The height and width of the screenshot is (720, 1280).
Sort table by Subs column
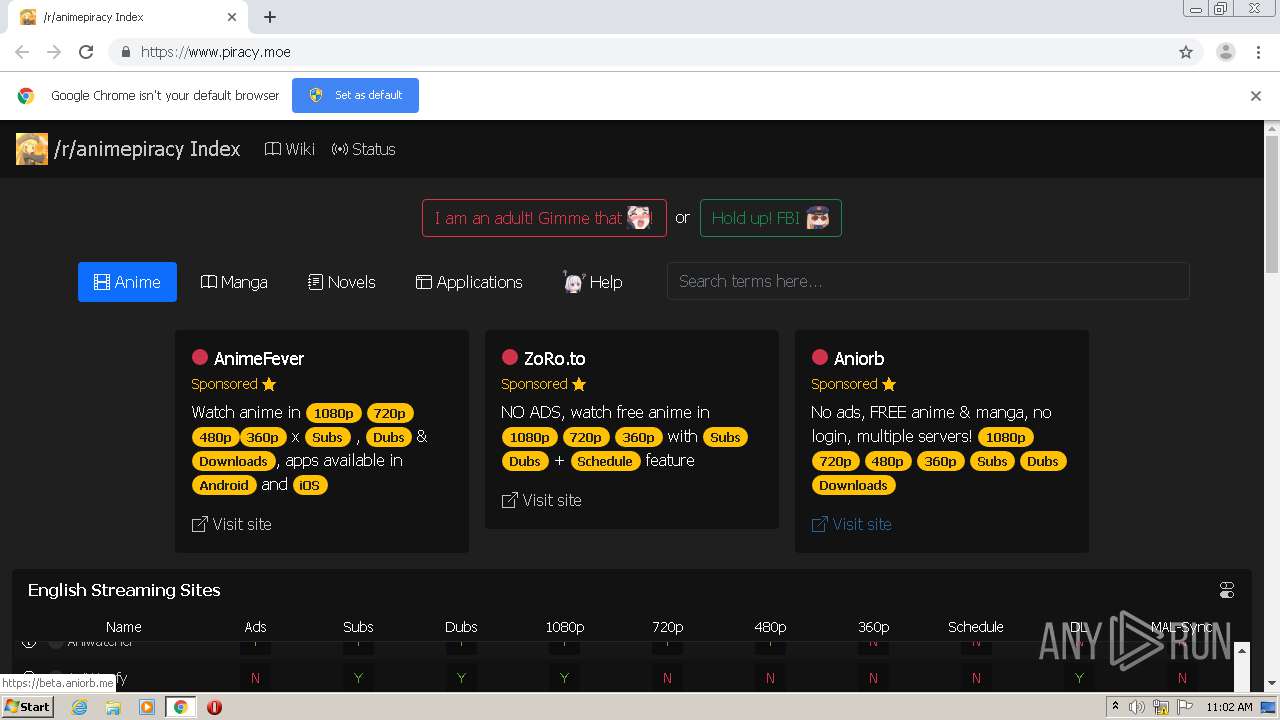click(x=358, y=627)
